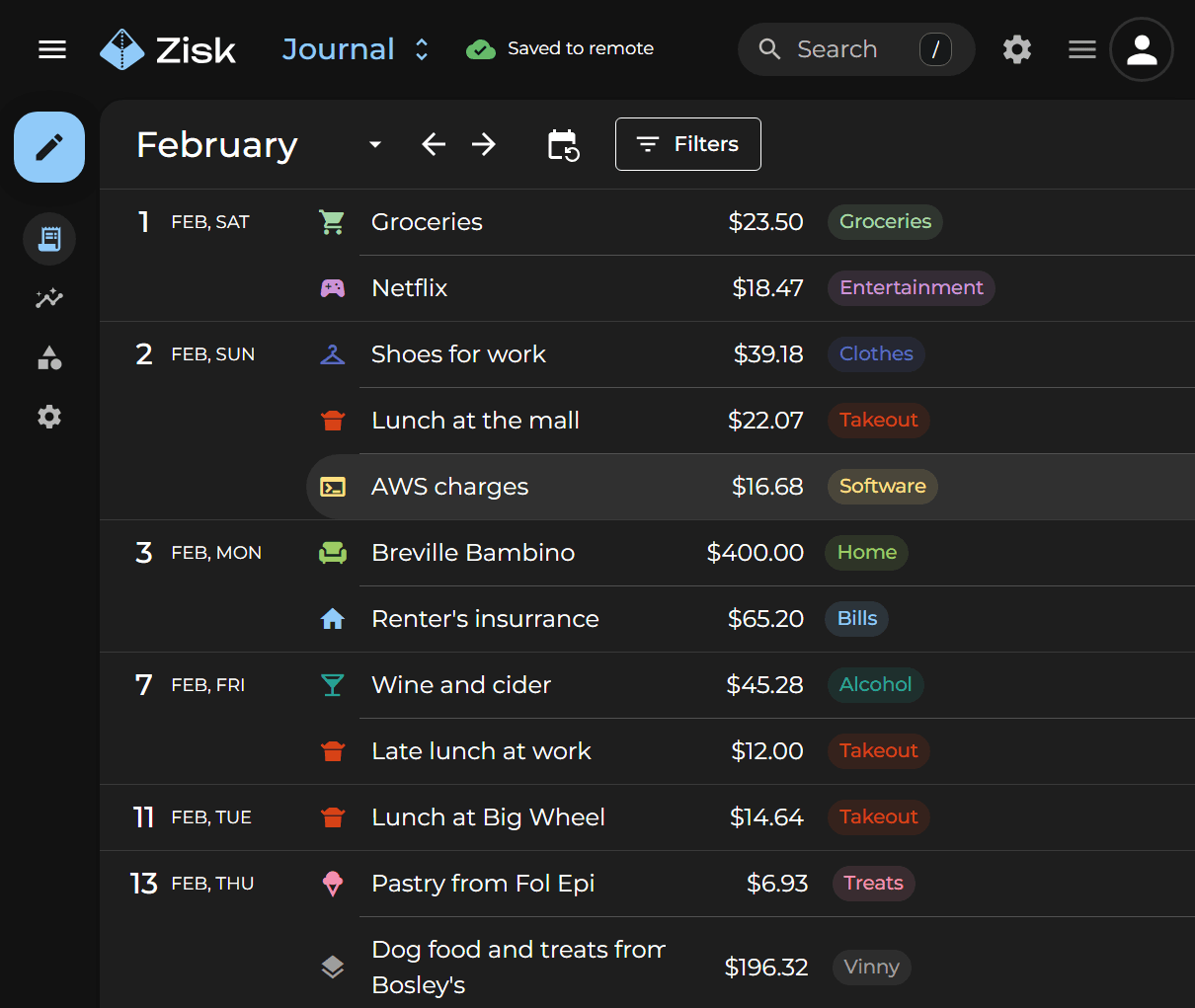Select the Treats category chip
Screen dimensions: 1195x1008
[873, 884]
